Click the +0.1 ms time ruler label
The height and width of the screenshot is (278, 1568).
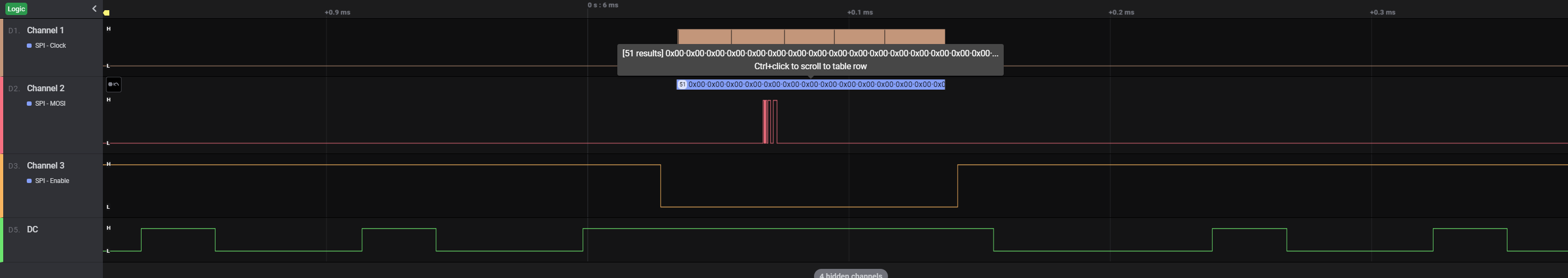(x=860, y=12)
